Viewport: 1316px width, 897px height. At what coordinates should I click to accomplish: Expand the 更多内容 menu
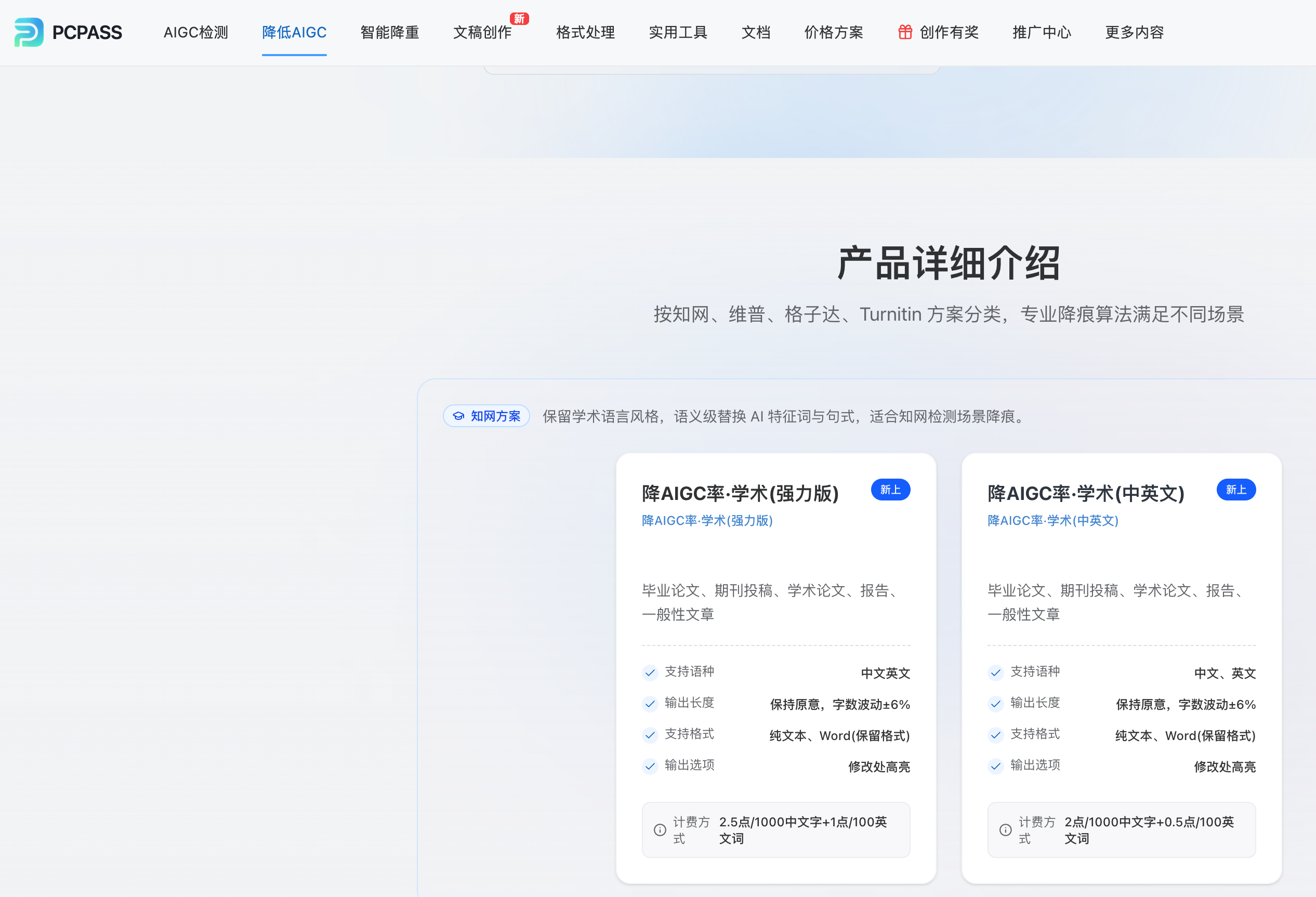(1135, 32)
